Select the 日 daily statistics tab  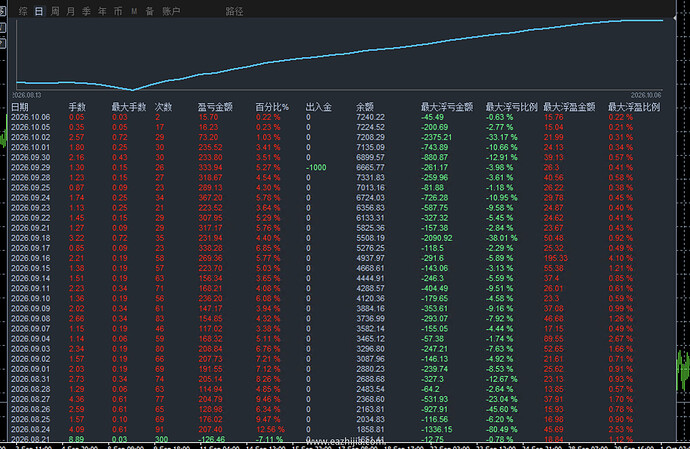39,11
